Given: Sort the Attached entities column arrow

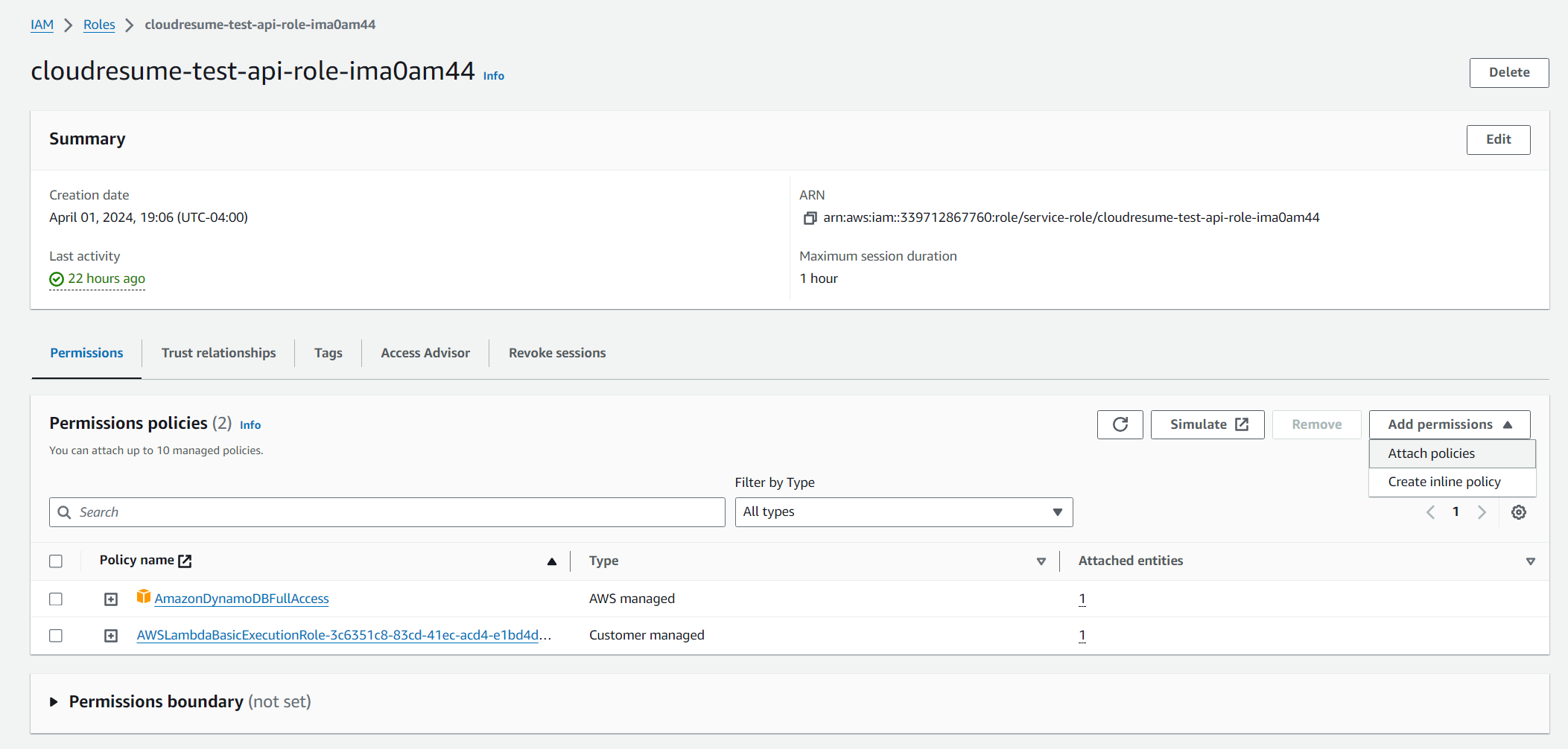Looking at the screenshot, I should pos(1531,561).
